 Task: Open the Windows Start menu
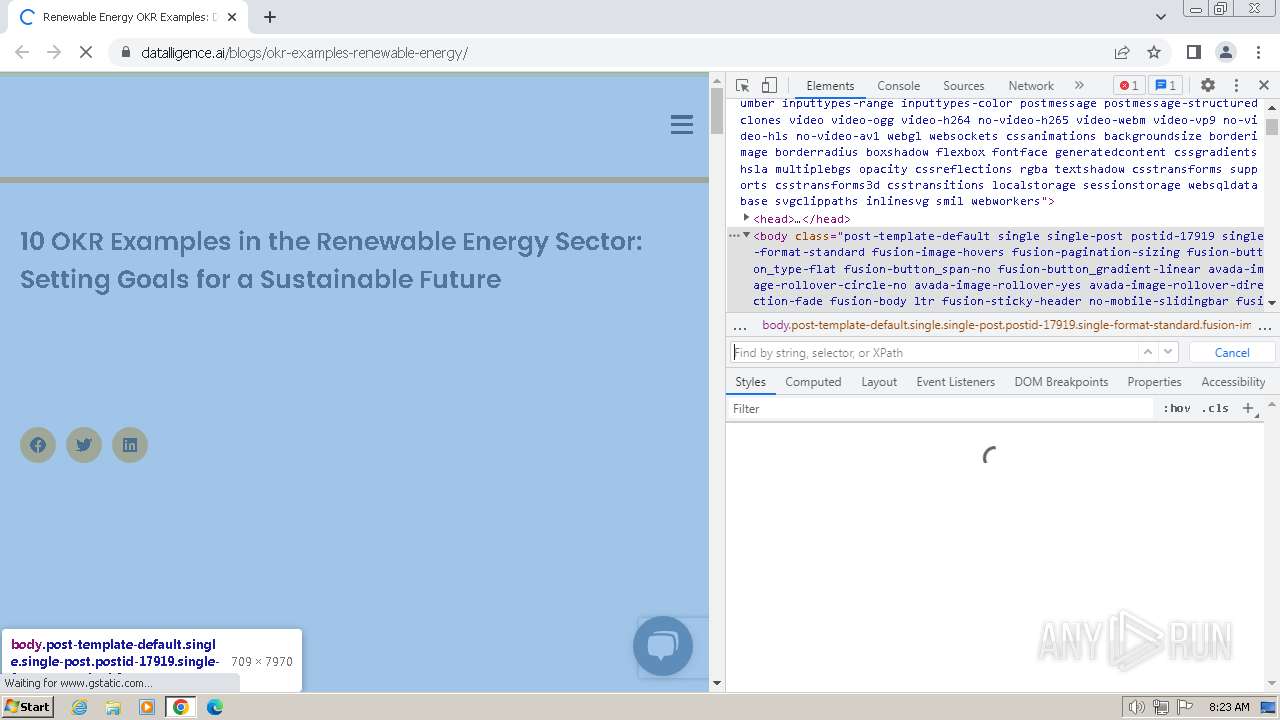pos(27,707)
